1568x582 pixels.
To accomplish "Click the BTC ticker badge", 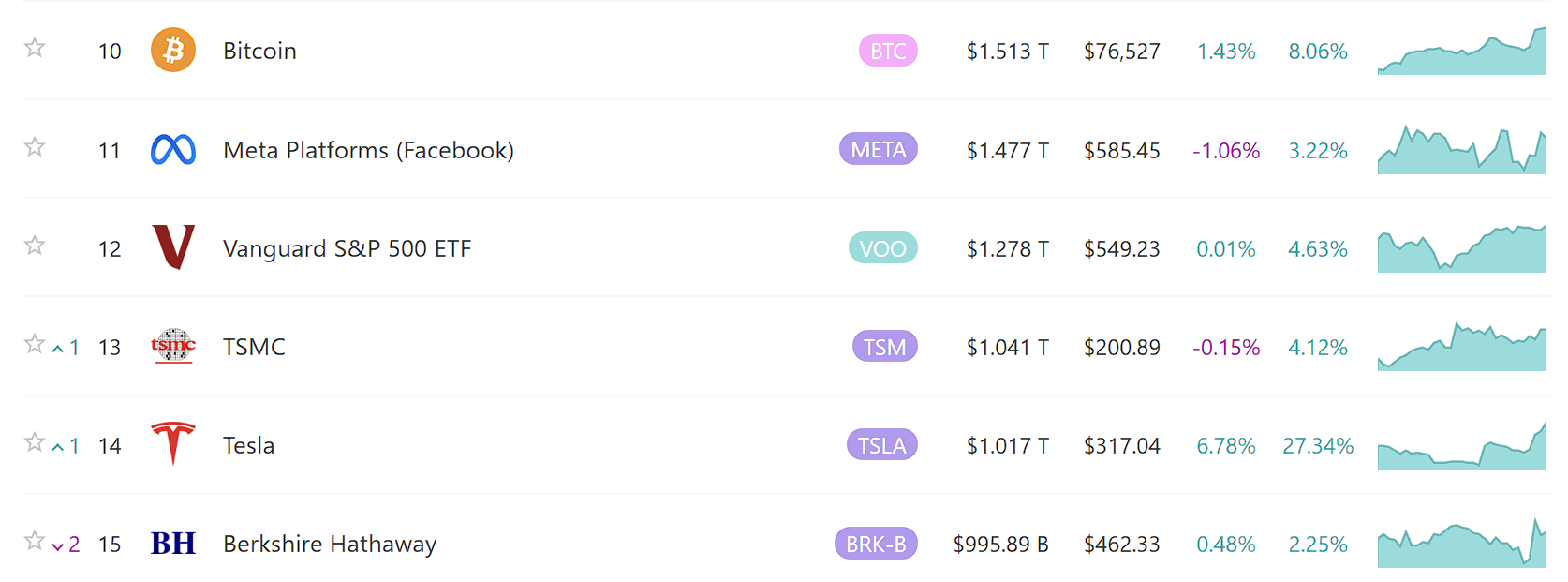I will pos(888,51).
